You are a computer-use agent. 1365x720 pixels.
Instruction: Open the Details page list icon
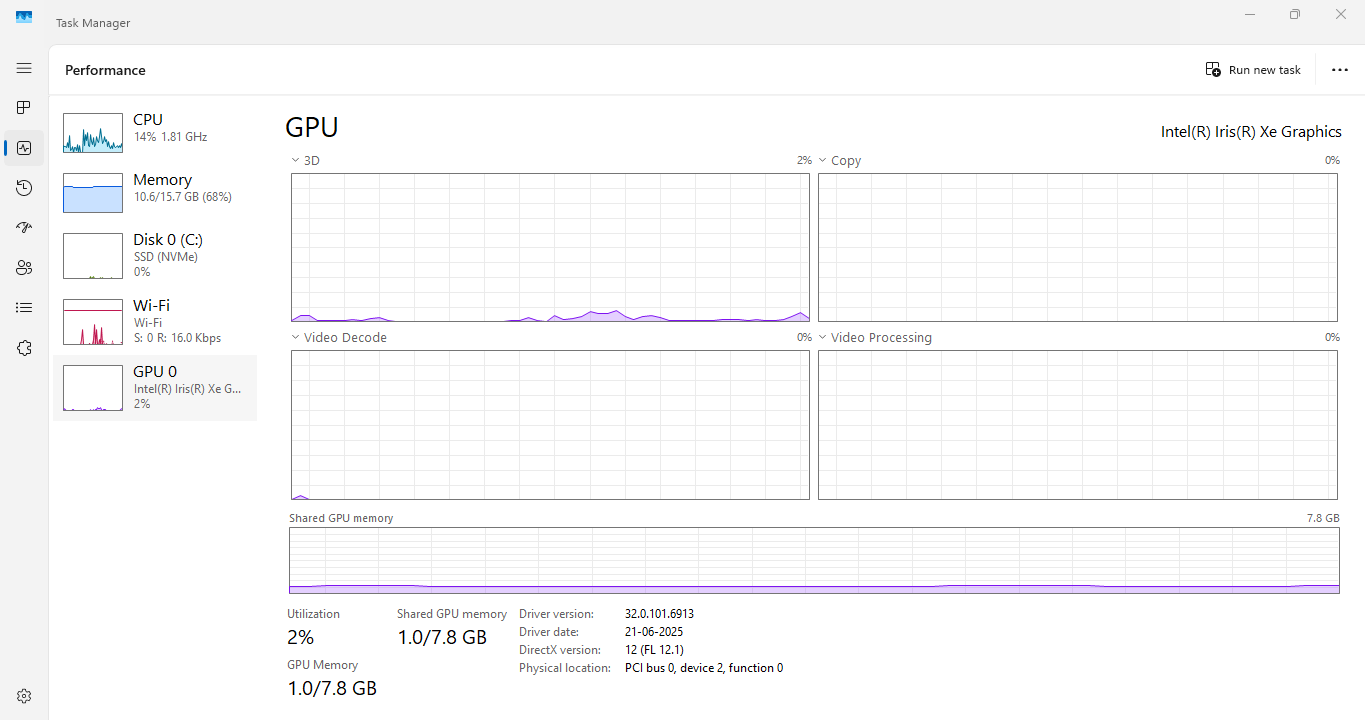[24, 308]
